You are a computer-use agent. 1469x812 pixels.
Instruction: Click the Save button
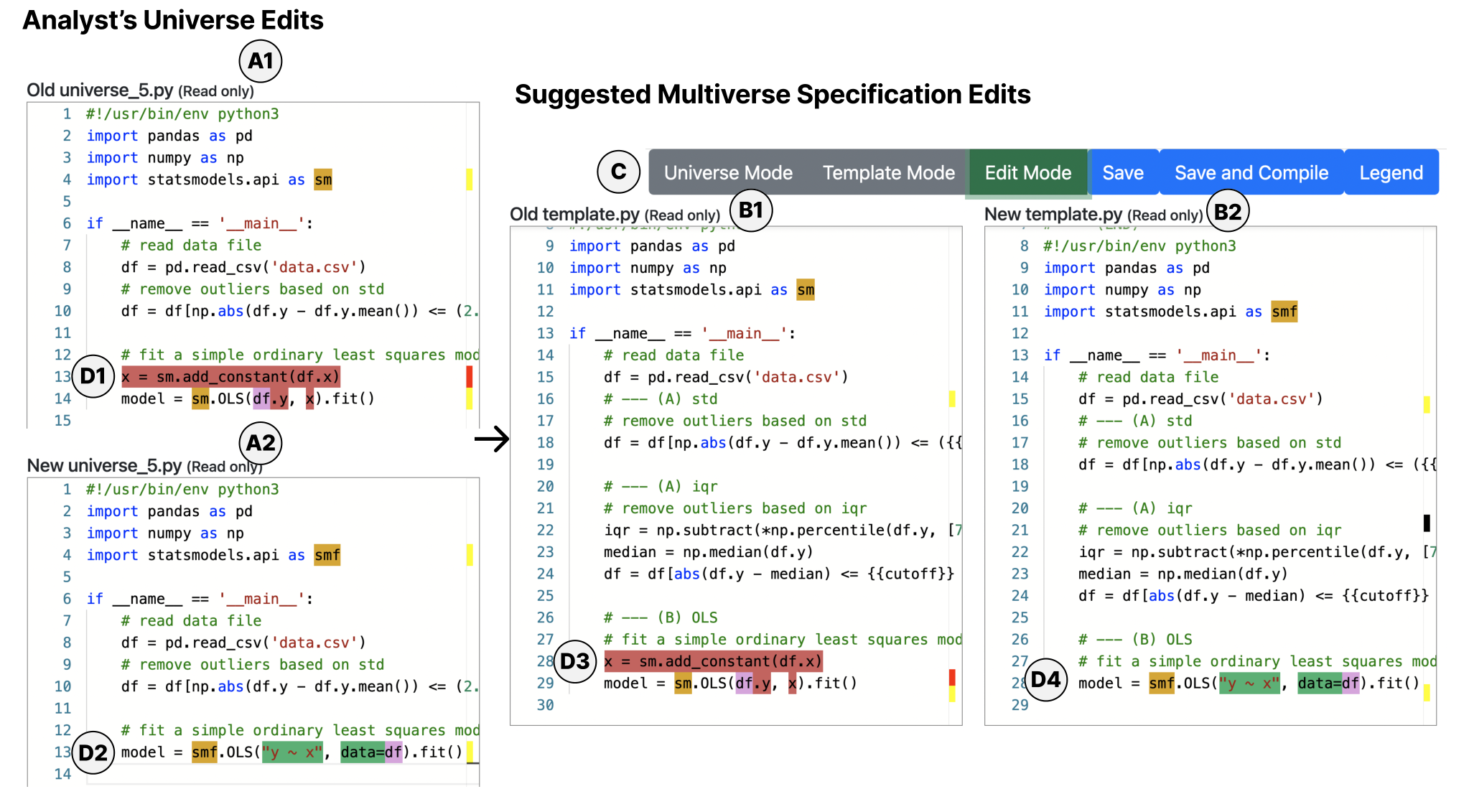1123,173
